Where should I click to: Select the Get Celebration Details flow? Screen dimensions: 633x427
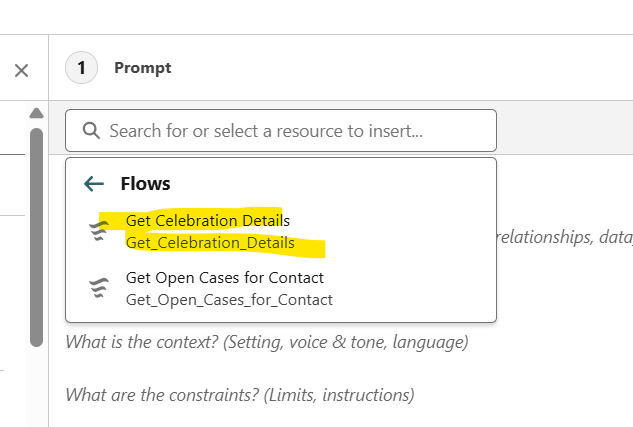pos(208,220)
